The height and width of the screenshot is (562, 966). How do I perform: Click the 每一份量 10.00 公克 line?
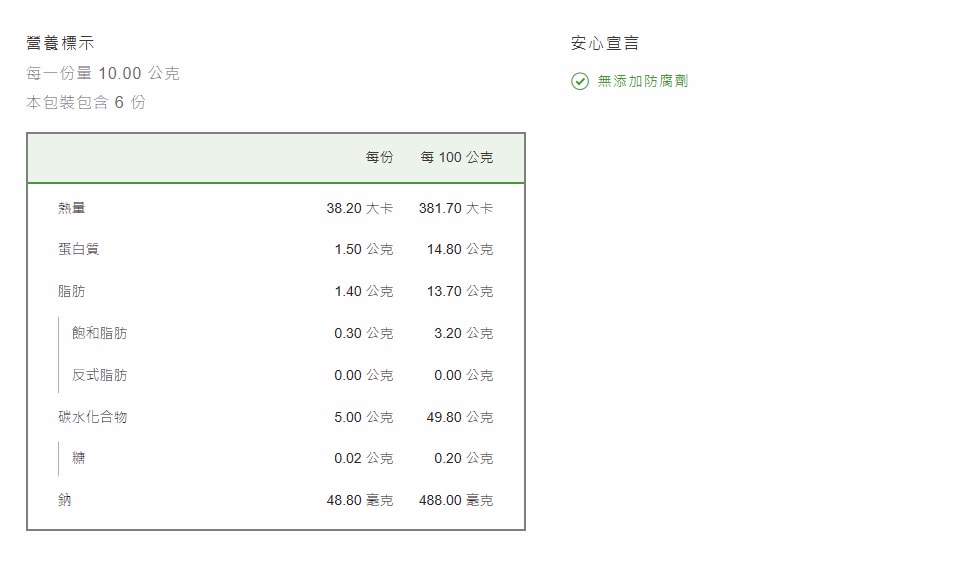[x=103, y=73]
